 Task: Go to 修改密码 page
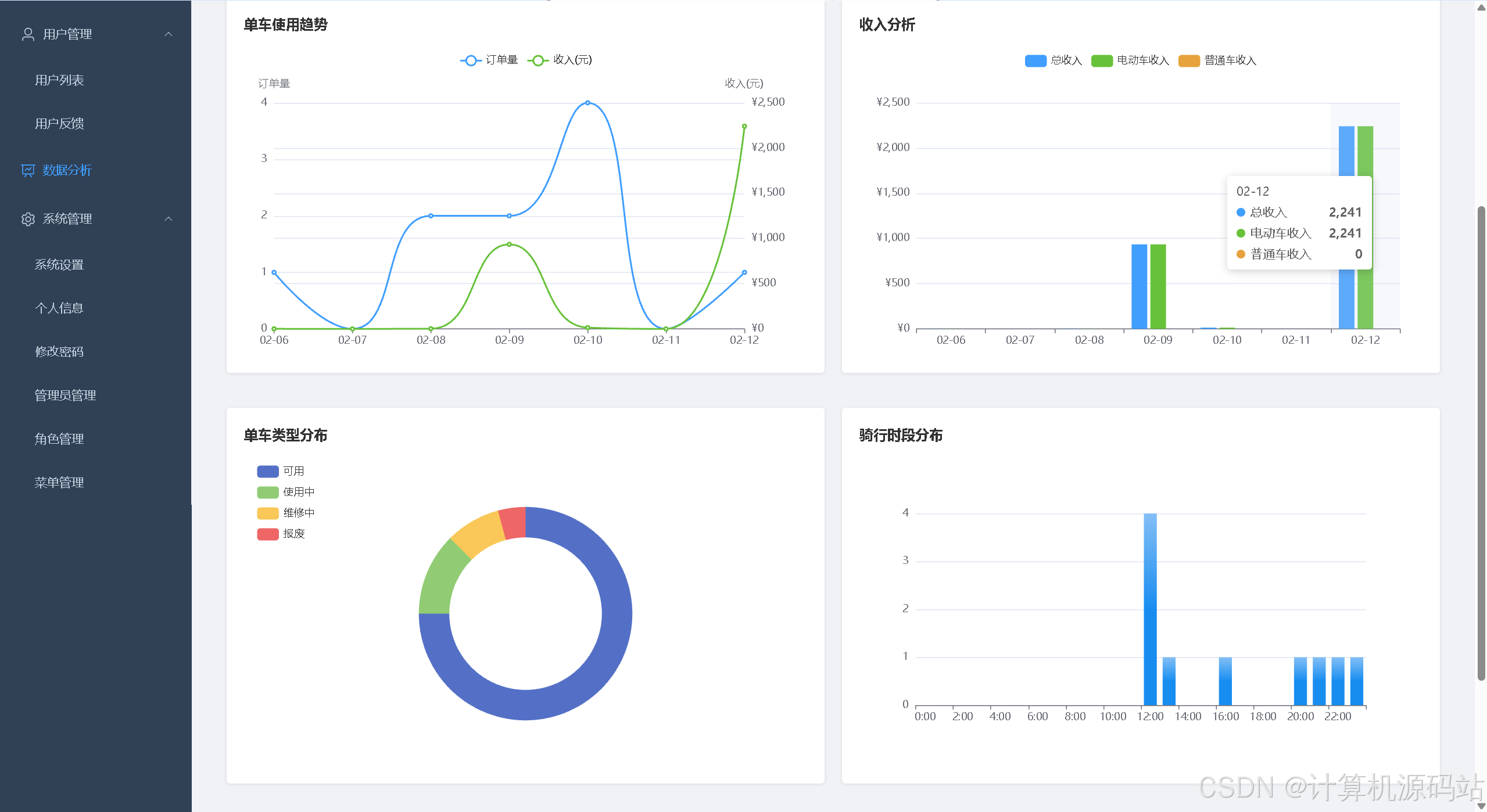pyautogui.click(x=59, y=352)
